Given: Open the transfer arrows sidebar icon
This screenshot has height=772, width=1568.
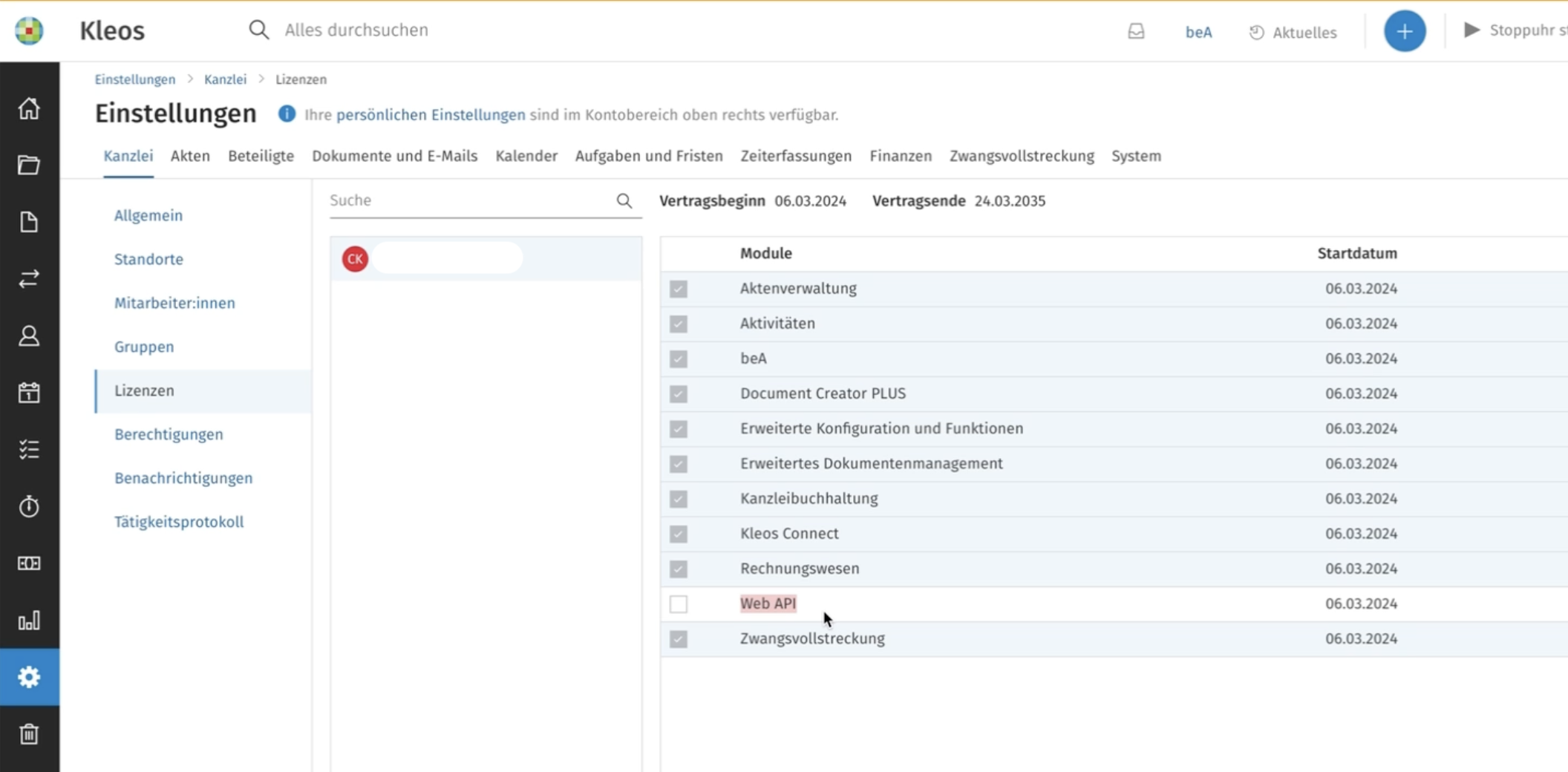Looking at the screenshot, I should click(x=29, y=279).
